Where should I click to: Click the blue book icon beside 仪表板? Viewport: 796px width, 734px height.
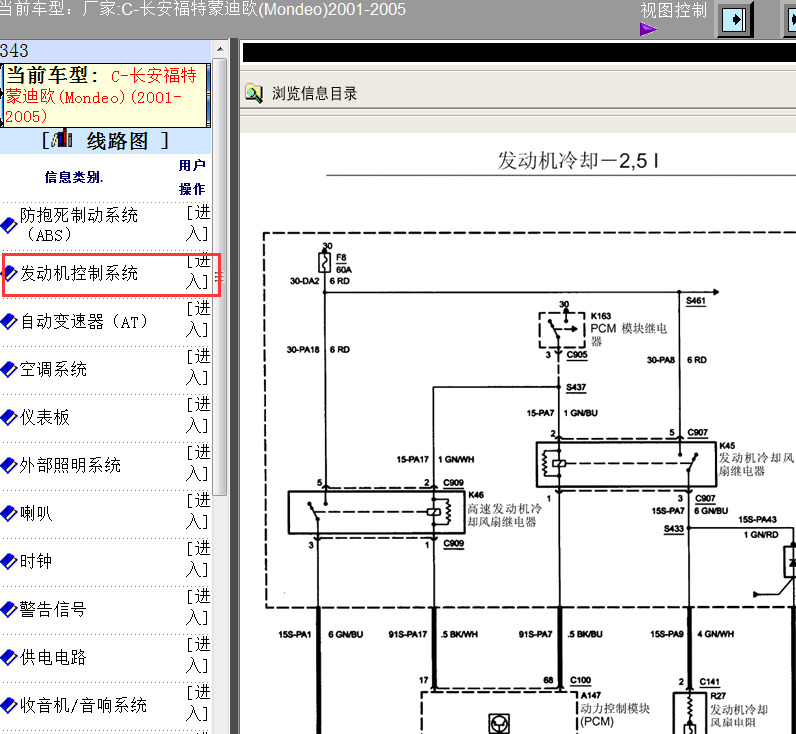[9, 417]
